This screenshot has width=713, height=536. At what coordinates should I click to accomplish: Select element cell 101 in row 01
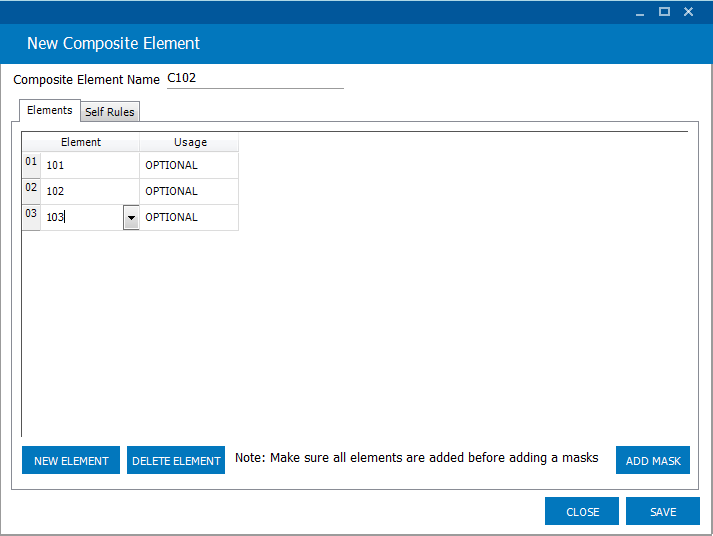(x=90, y=165)
